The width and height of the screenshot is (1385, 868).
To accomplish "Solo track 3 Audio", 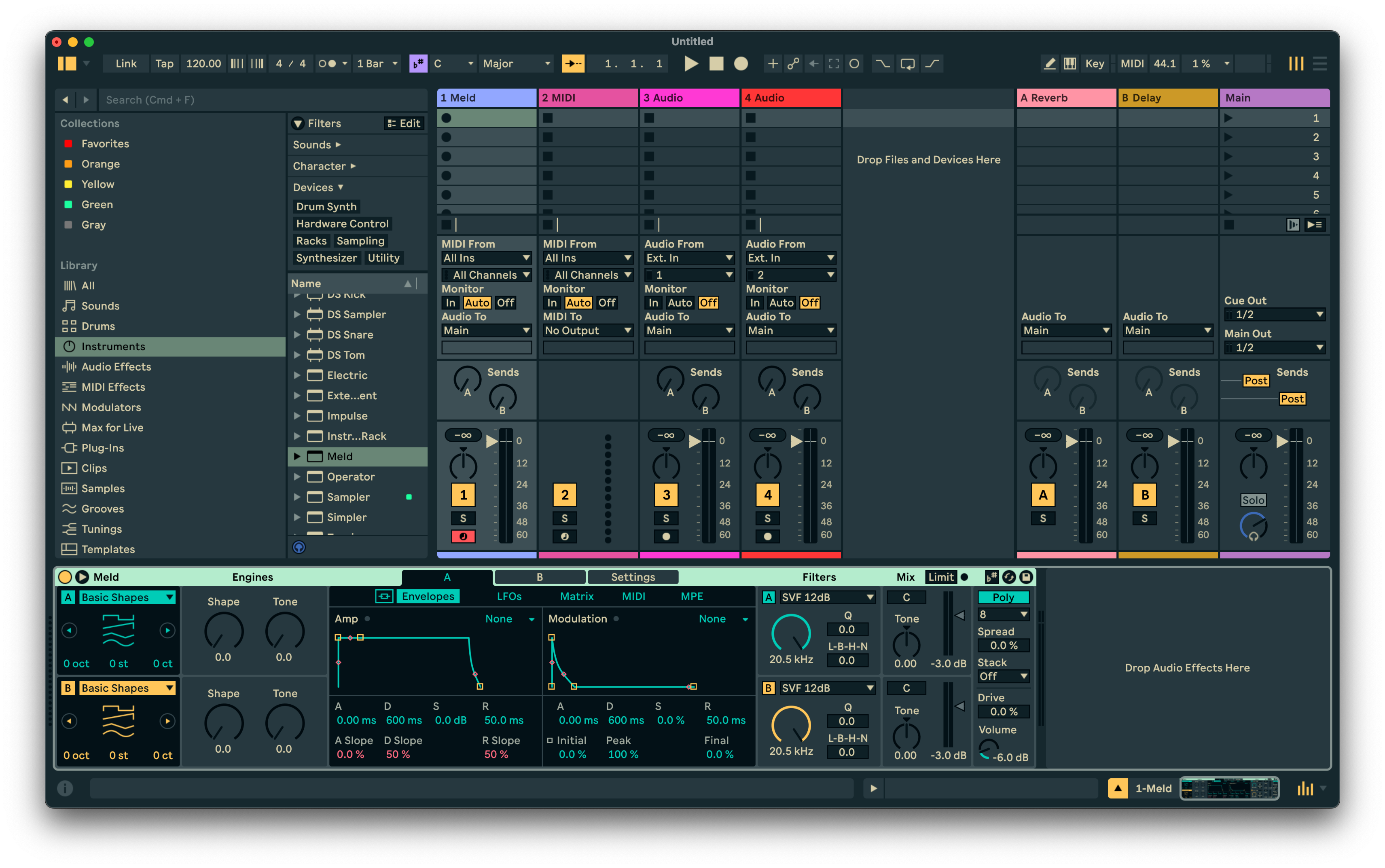I will click(x=666, y=518).
